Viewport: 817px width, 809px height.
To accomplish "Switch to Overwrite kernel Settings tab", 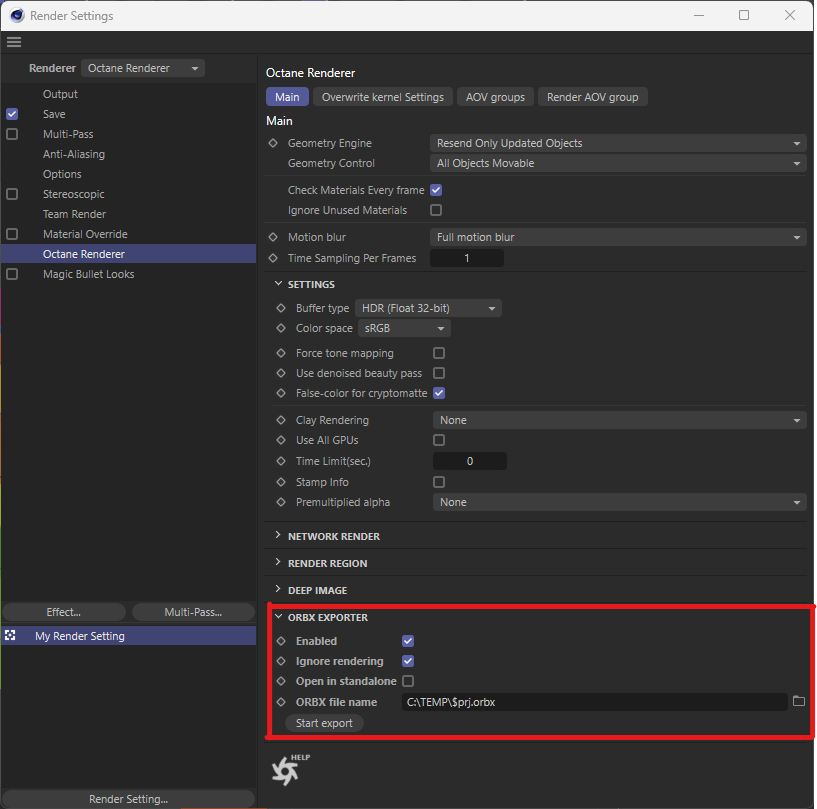I will [382, 97].
